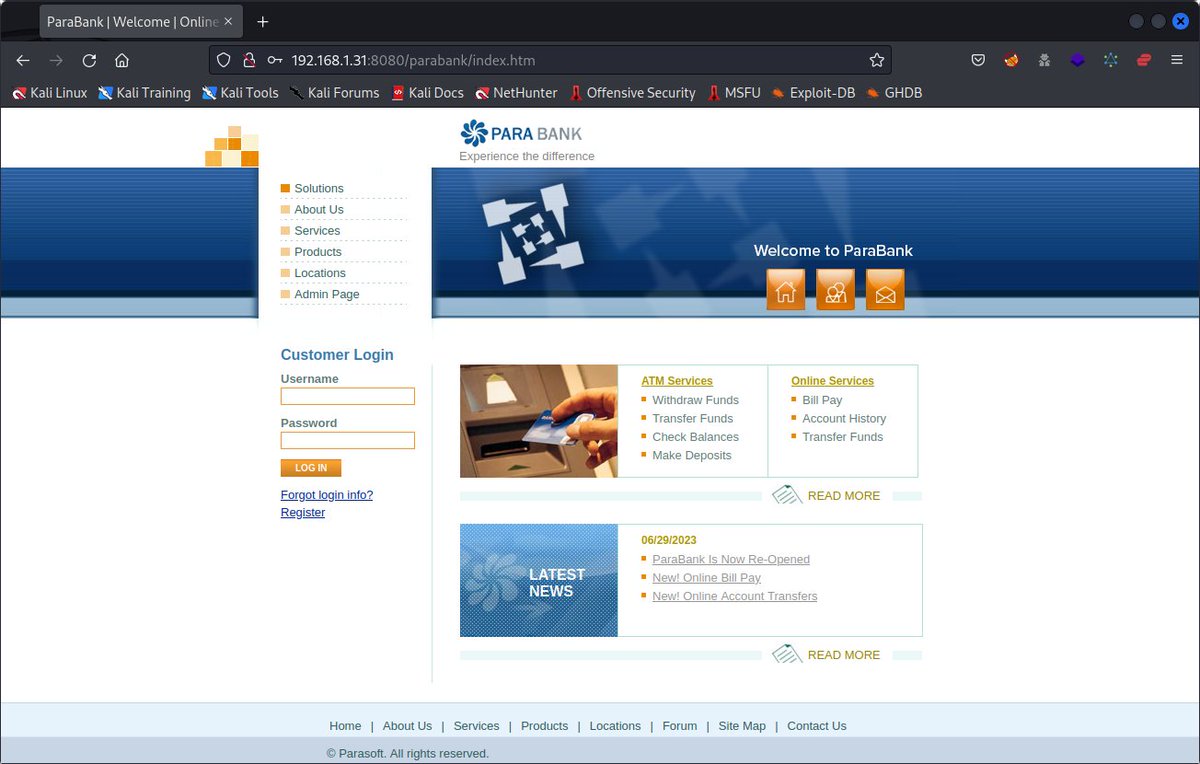This screenshot has width=1200, height=764.
Task: Open NetHunter bookmark
Action: click(516, 93)
